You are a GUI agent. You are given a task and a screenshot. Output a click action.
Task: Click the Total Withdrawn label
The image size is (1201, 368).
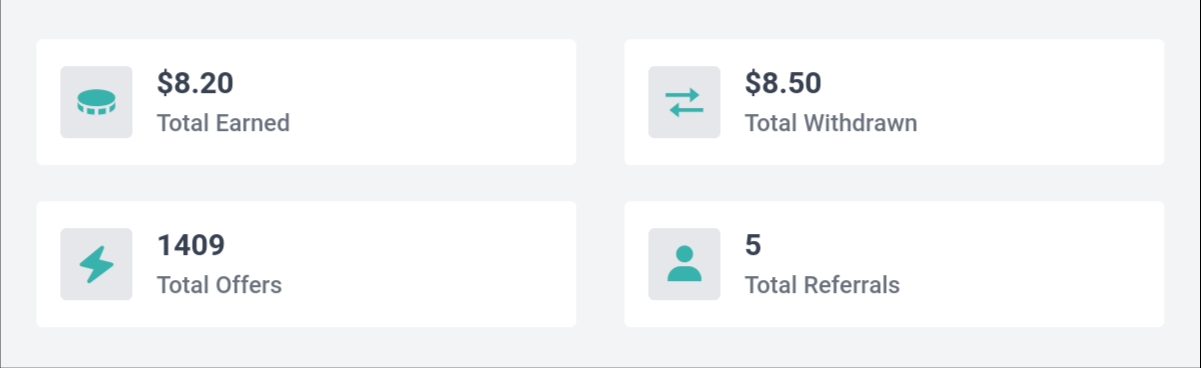[x=831, y=123]
